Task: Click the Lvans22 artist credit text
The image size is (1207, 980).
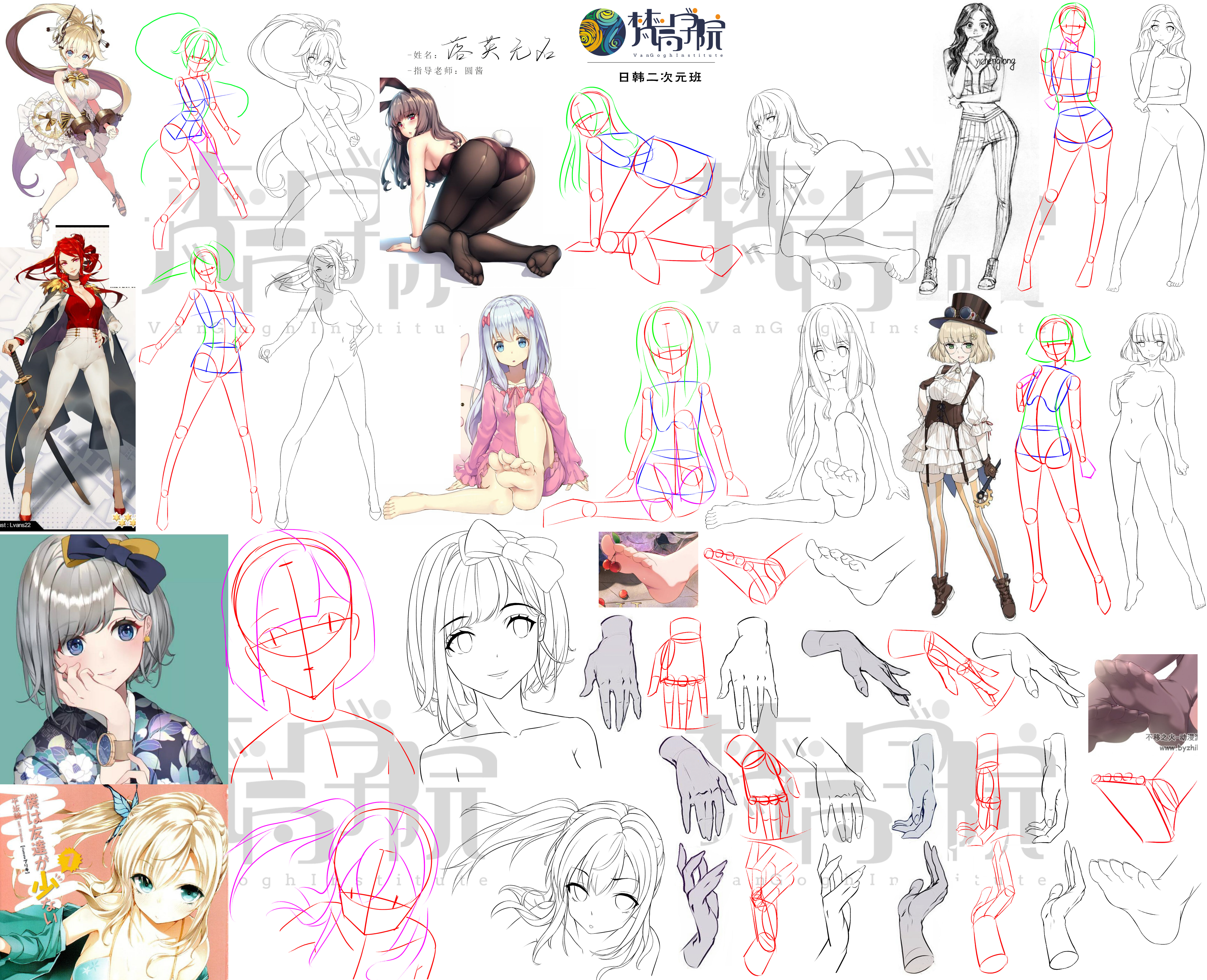Action: (15, 525)
